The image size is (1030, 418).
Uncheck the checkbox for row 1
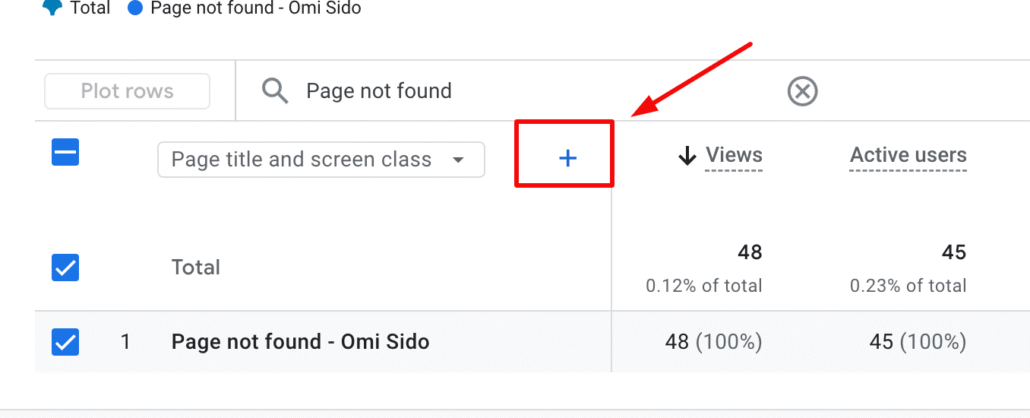click(x=65, y=342)
